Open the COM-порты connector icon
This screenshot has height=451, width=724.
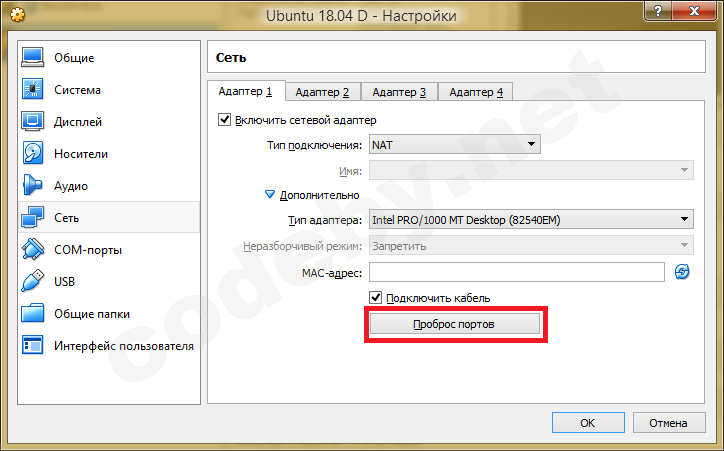click(x=32, y=249)
